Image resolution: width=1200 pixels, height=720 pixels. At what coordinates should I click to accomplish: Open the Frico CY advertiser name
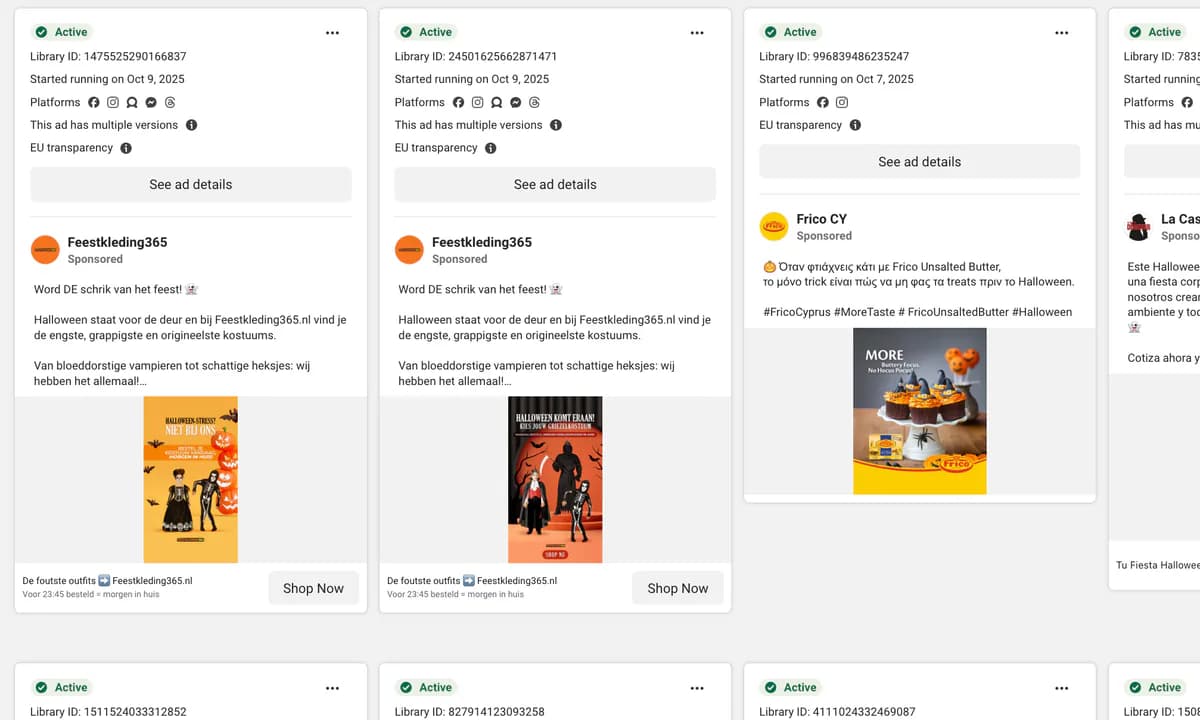(822, 219)
